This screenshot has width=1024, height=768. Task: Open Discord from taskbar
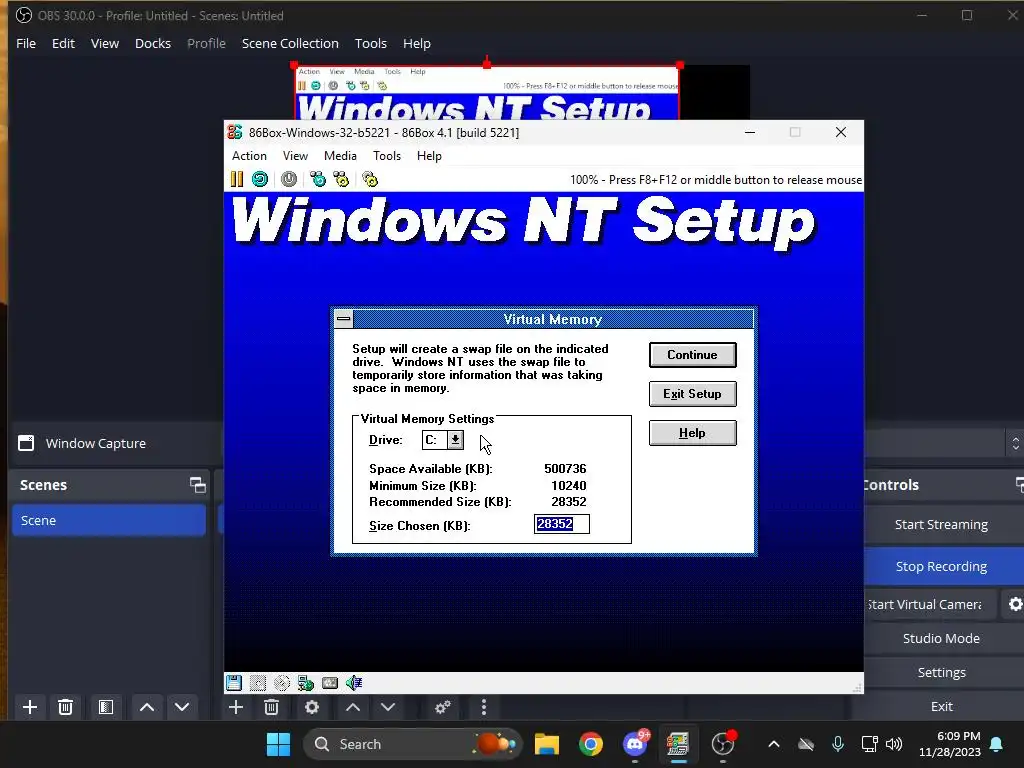point(635,744)
